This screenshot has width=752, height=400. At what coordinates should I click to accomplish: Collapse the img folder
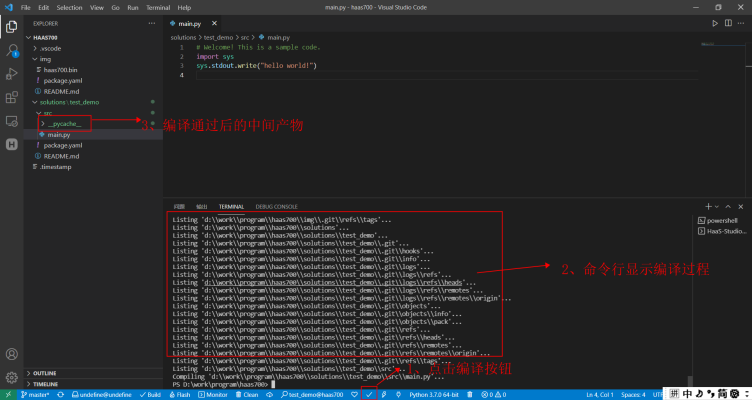point(35,59)
